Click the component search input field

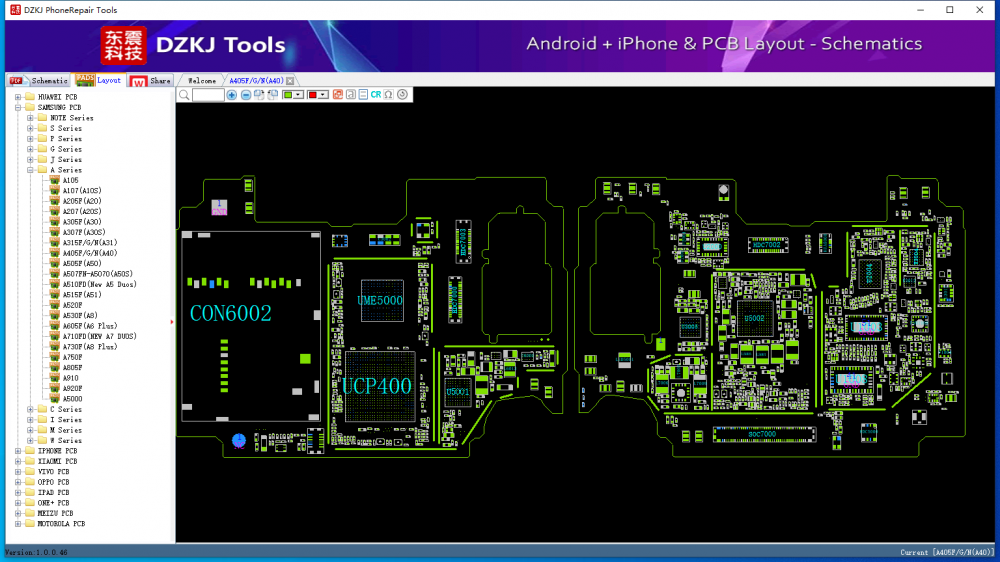(x=208, y=94)
